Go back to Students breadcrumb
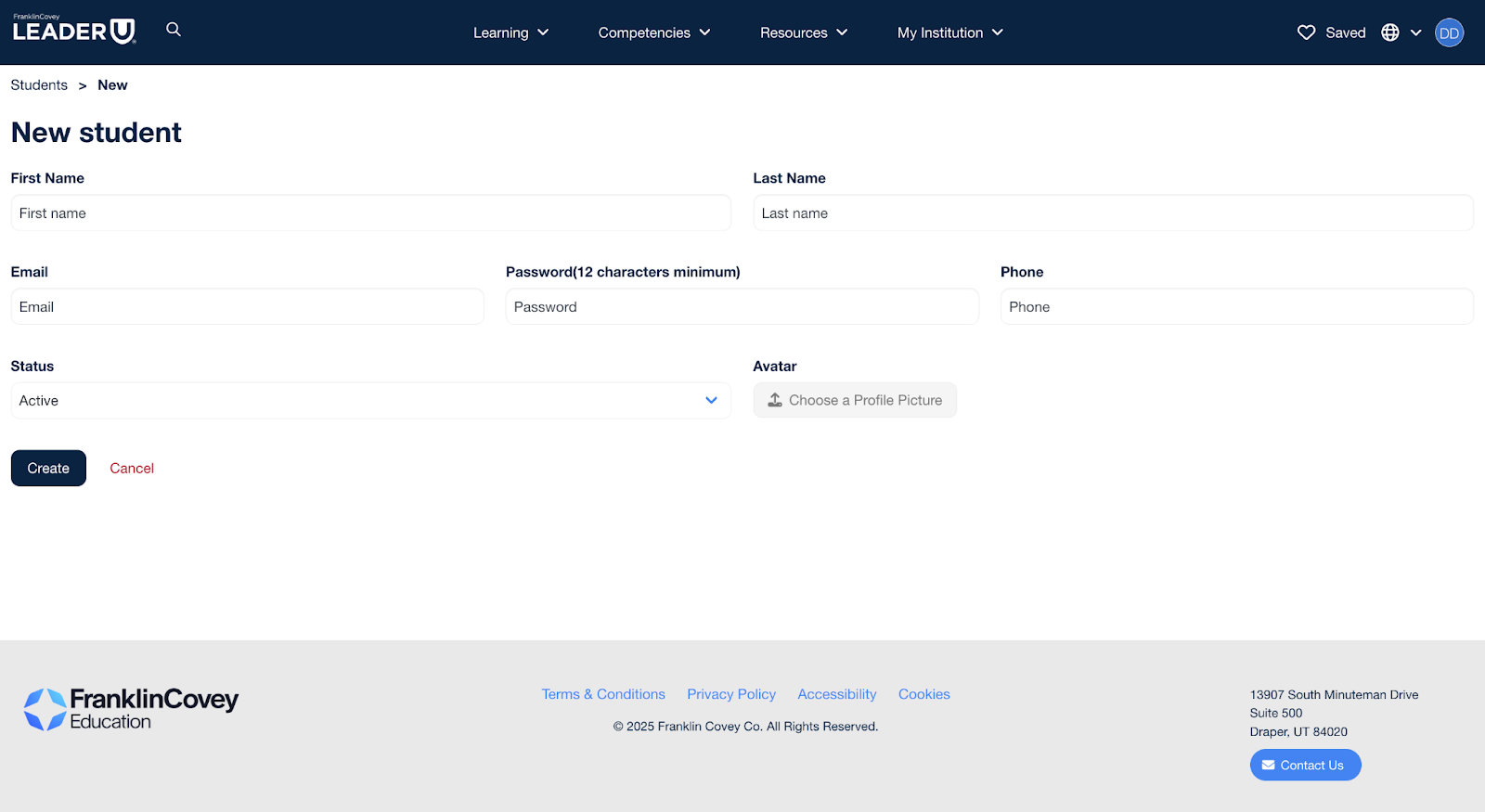The width and height of the screenshot is (1485, 812). pos(39,85)
